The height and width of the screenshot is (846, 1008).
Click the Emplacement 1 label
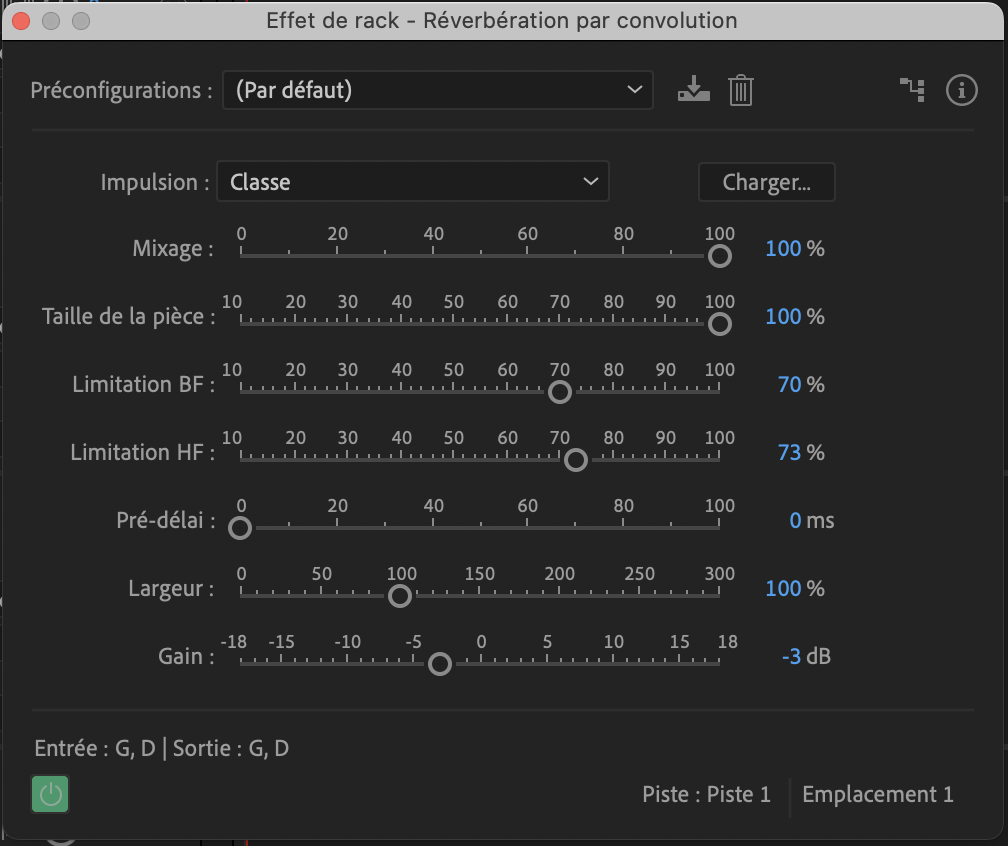pyautogui.click(x=878, y=795)
